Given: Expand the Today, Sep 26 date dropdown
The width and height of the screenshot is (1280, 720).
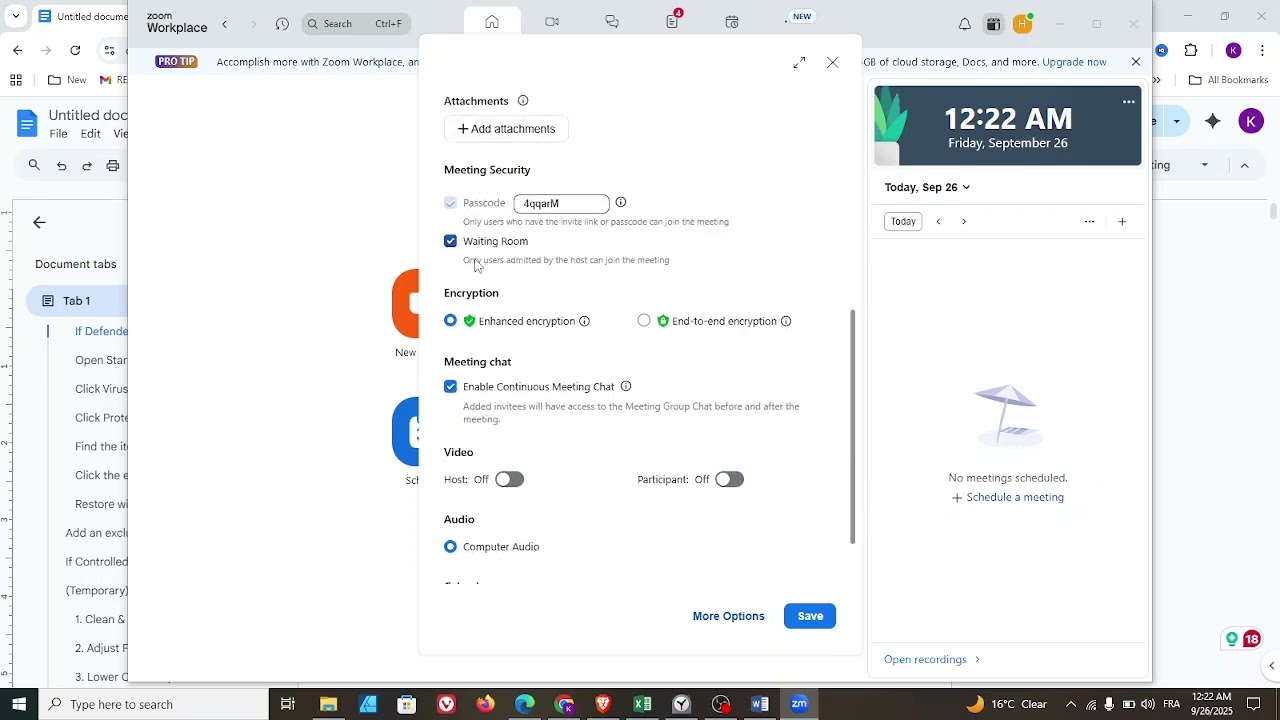Looking at the screenshot, I should pyautogui.click(x=927, y=187).
